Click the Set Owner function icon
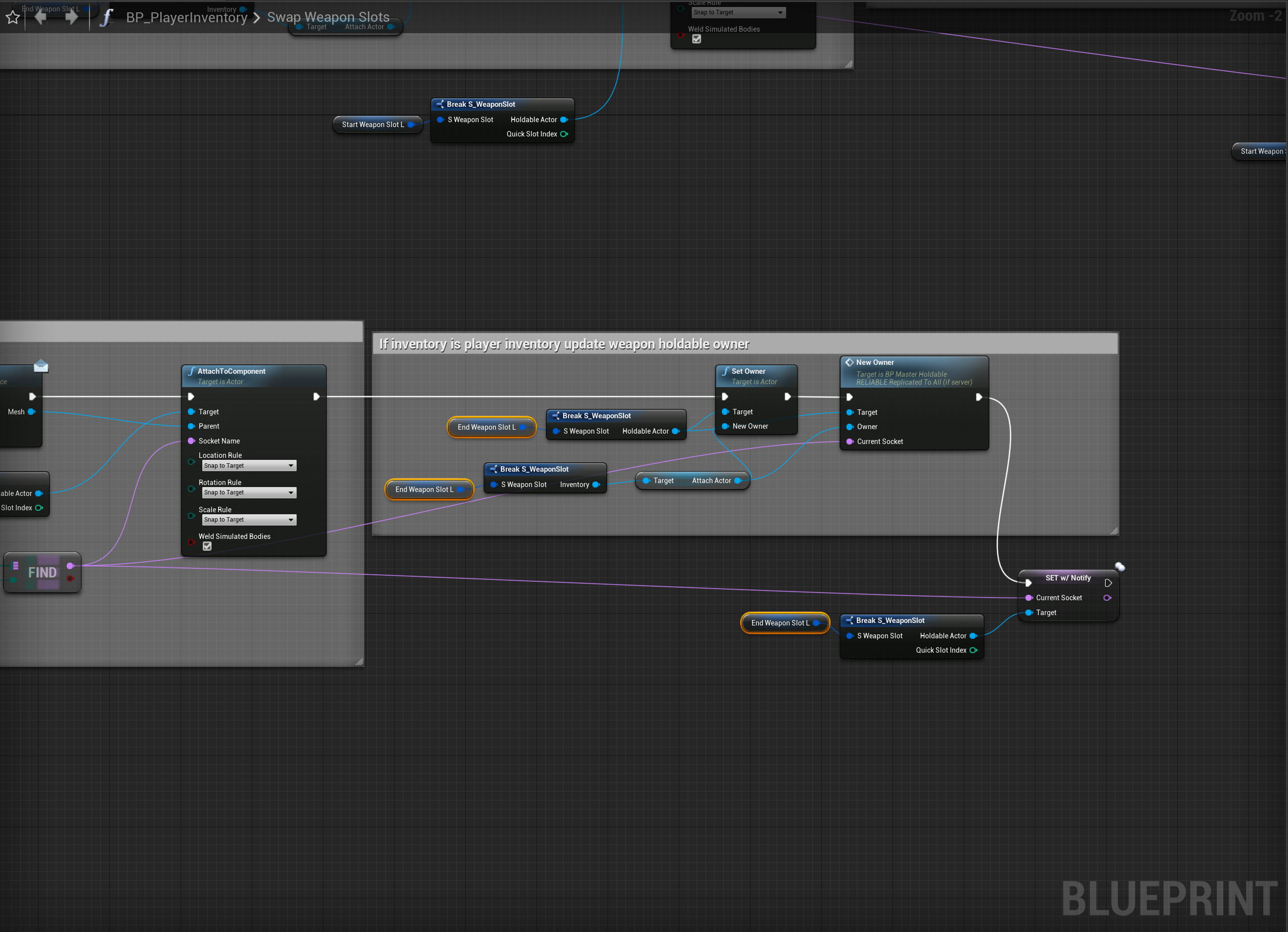 tap(725, 371)
